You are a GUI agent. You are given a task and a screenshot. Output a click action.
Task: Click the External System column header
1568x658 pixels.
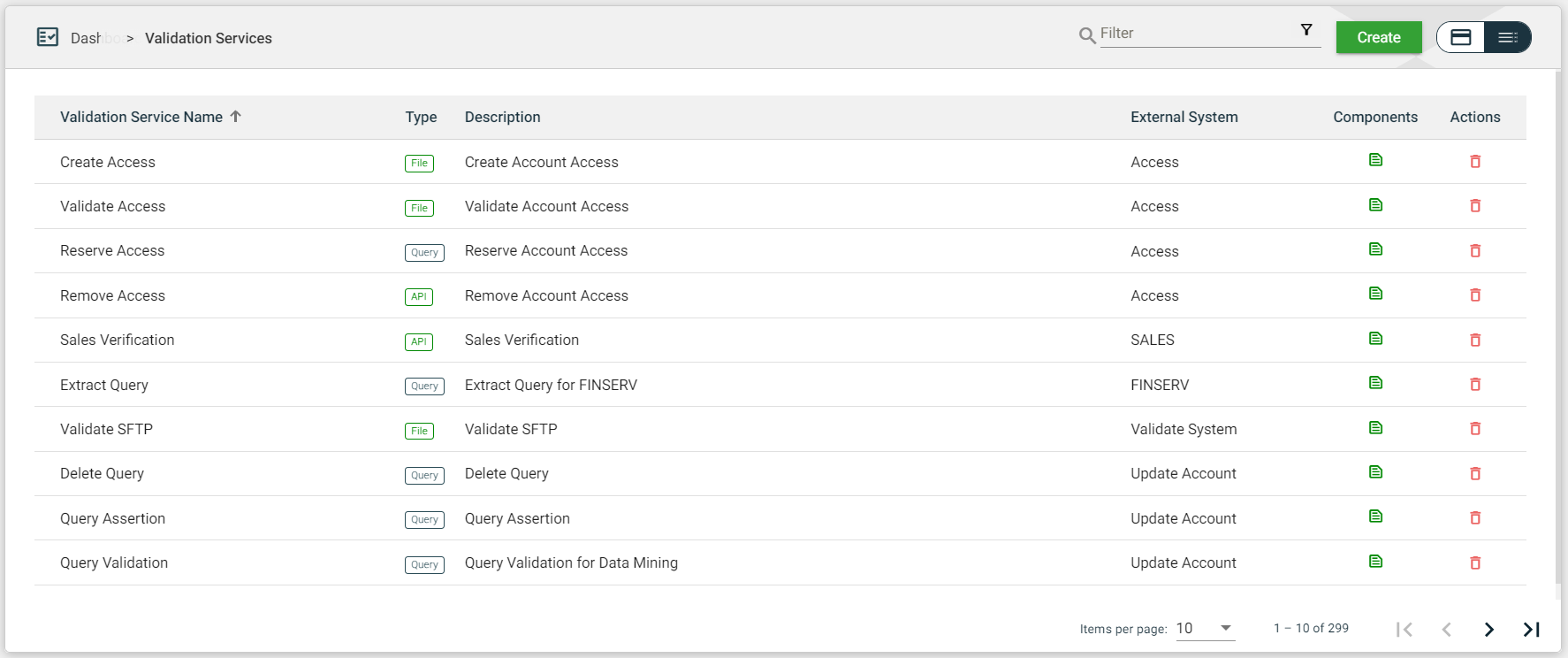tap(1184, 117)
